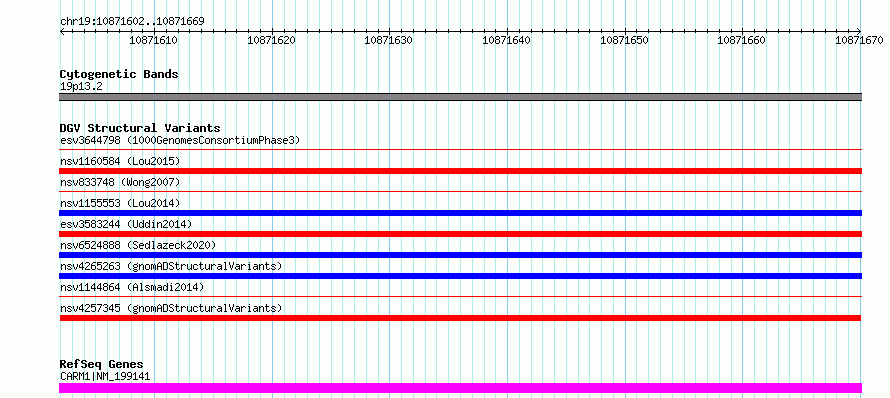890x398 pixels.
Task: Click the thin red line of esv3644798
Action: (460, 150)
